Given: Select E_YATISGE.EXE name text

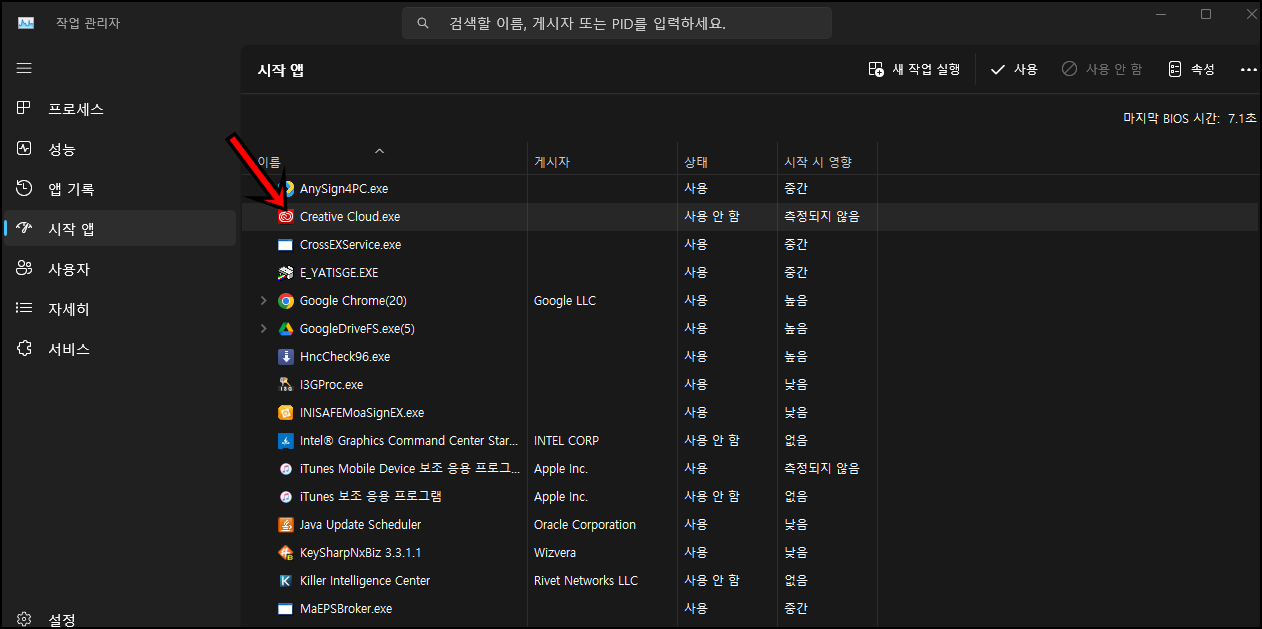Looking at the screenshot, I should [x=339, y=272].
